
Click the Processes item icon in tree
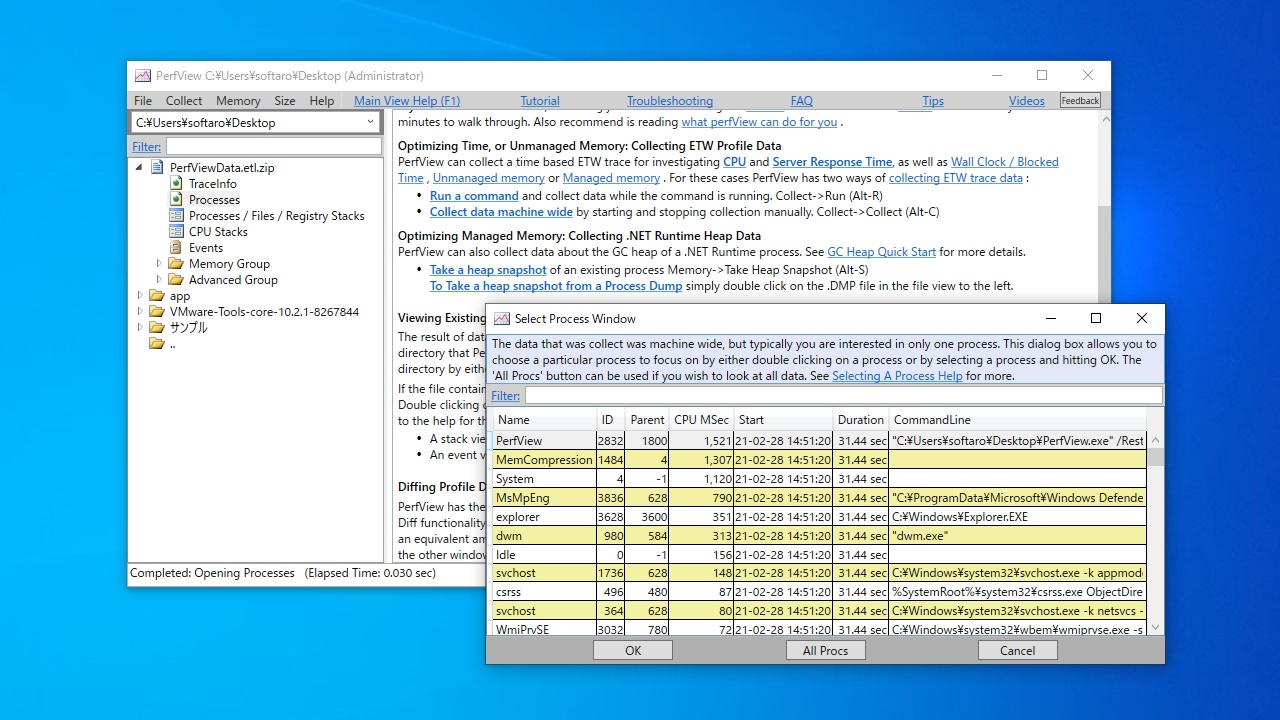[176, 200]
